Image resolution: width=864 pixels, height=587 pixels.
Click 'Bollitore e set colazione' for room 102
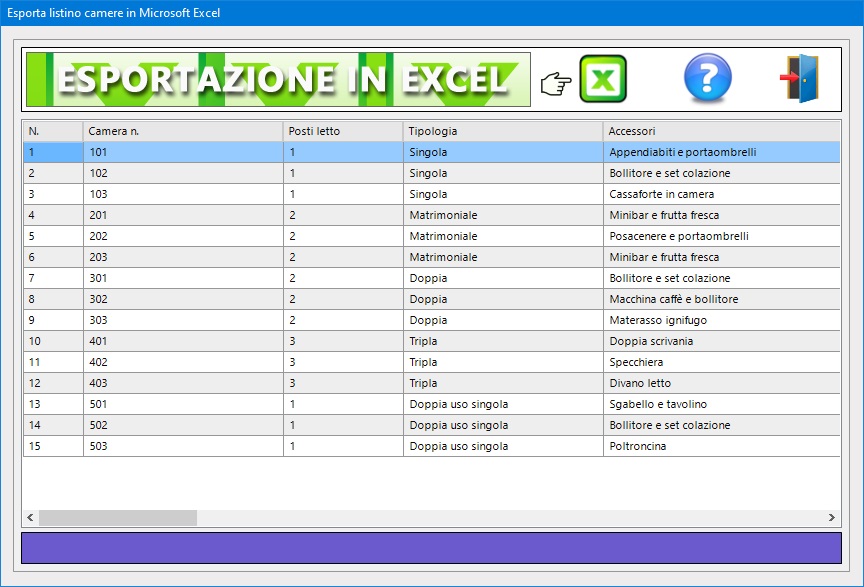click(x=722, y=173)
